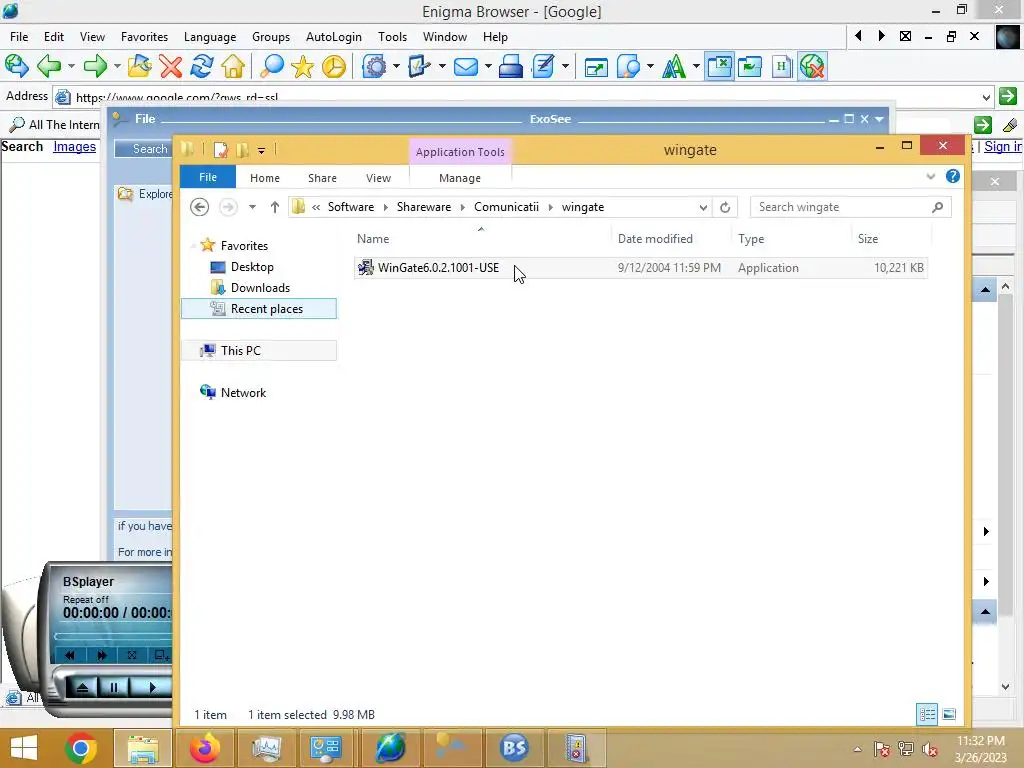Switch to details view in Explorer status bar
1024x768 pixels.
tap(927, 714)
